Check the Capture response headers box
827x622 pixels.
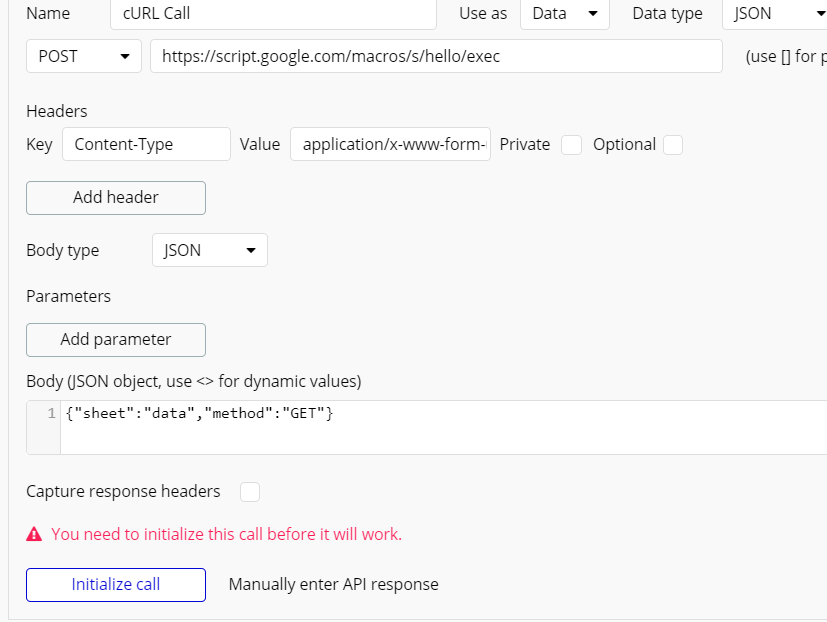(250, 491)
